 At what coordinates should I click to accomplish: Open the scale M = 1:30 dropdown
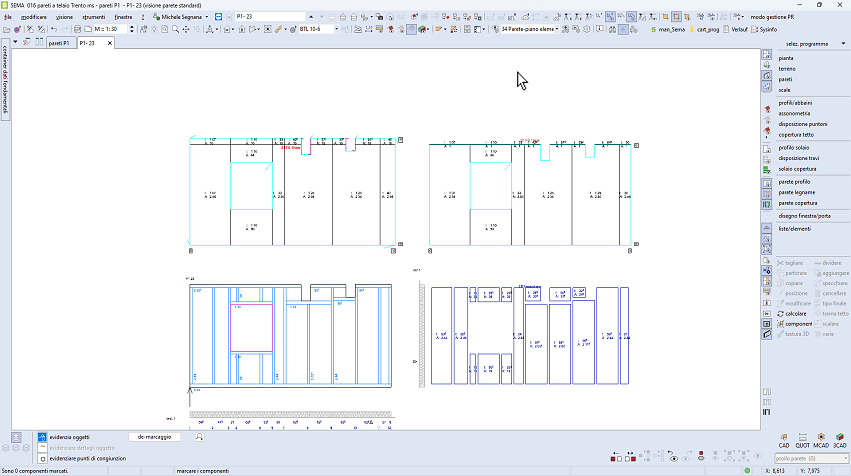pyautogui.click(x=100, y=30)
